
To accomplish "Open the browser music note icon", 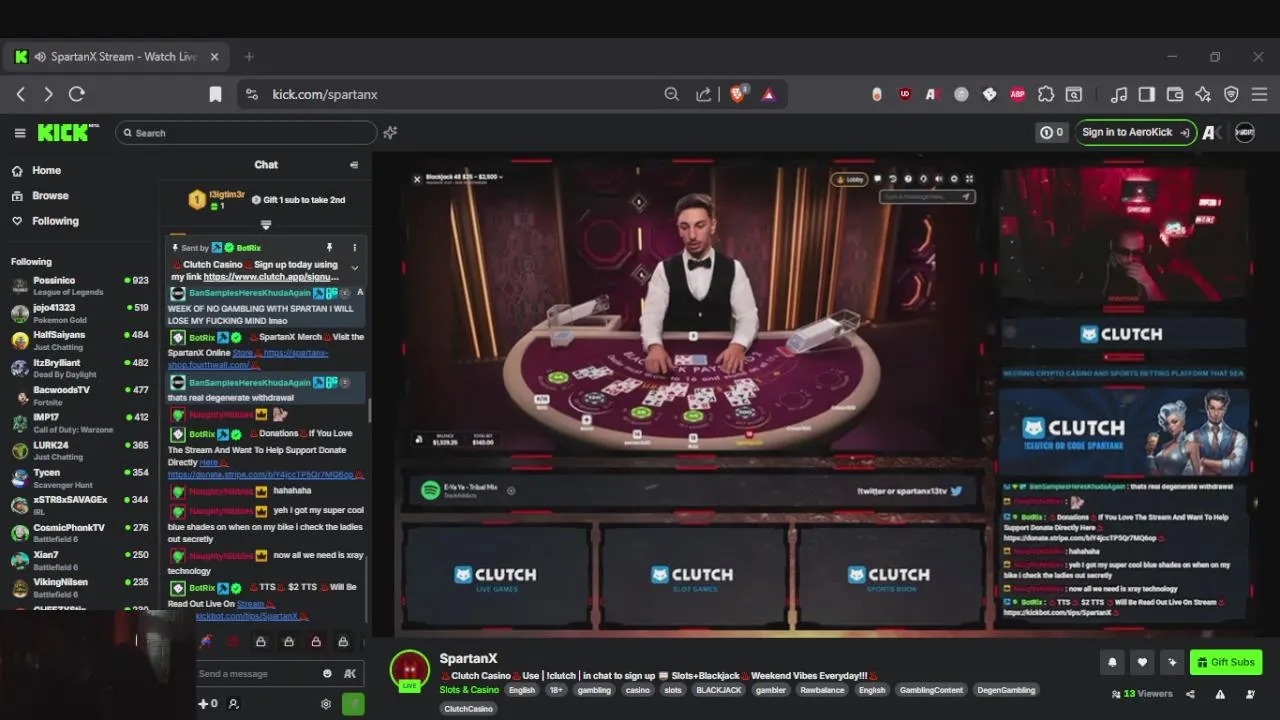I will (x=1119, y=94).
